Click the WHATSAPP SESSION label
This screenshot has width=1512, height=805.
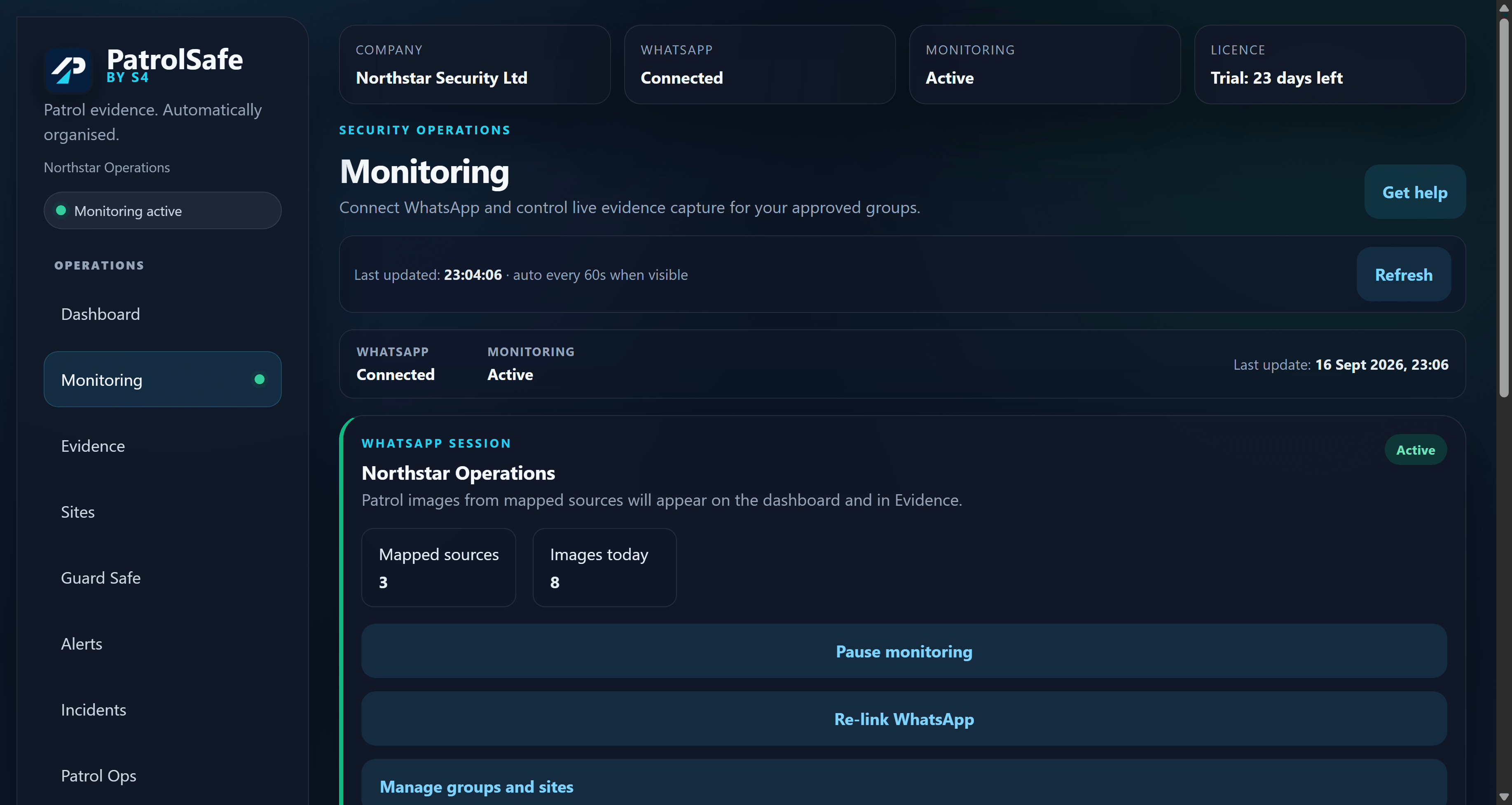tap(436, 444)
